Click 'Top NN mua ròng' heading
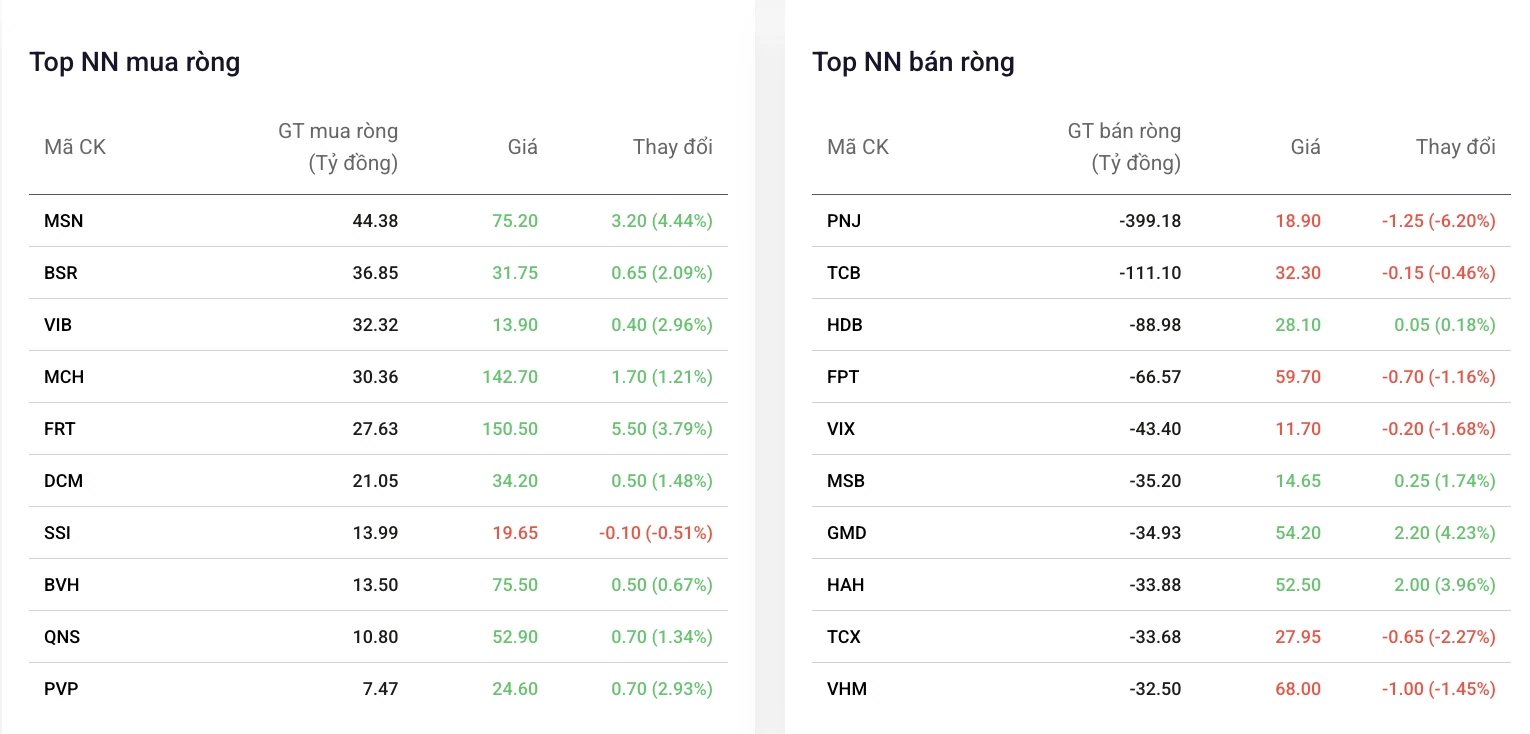Screen dimensions: 1530x734 click(135, 62)
